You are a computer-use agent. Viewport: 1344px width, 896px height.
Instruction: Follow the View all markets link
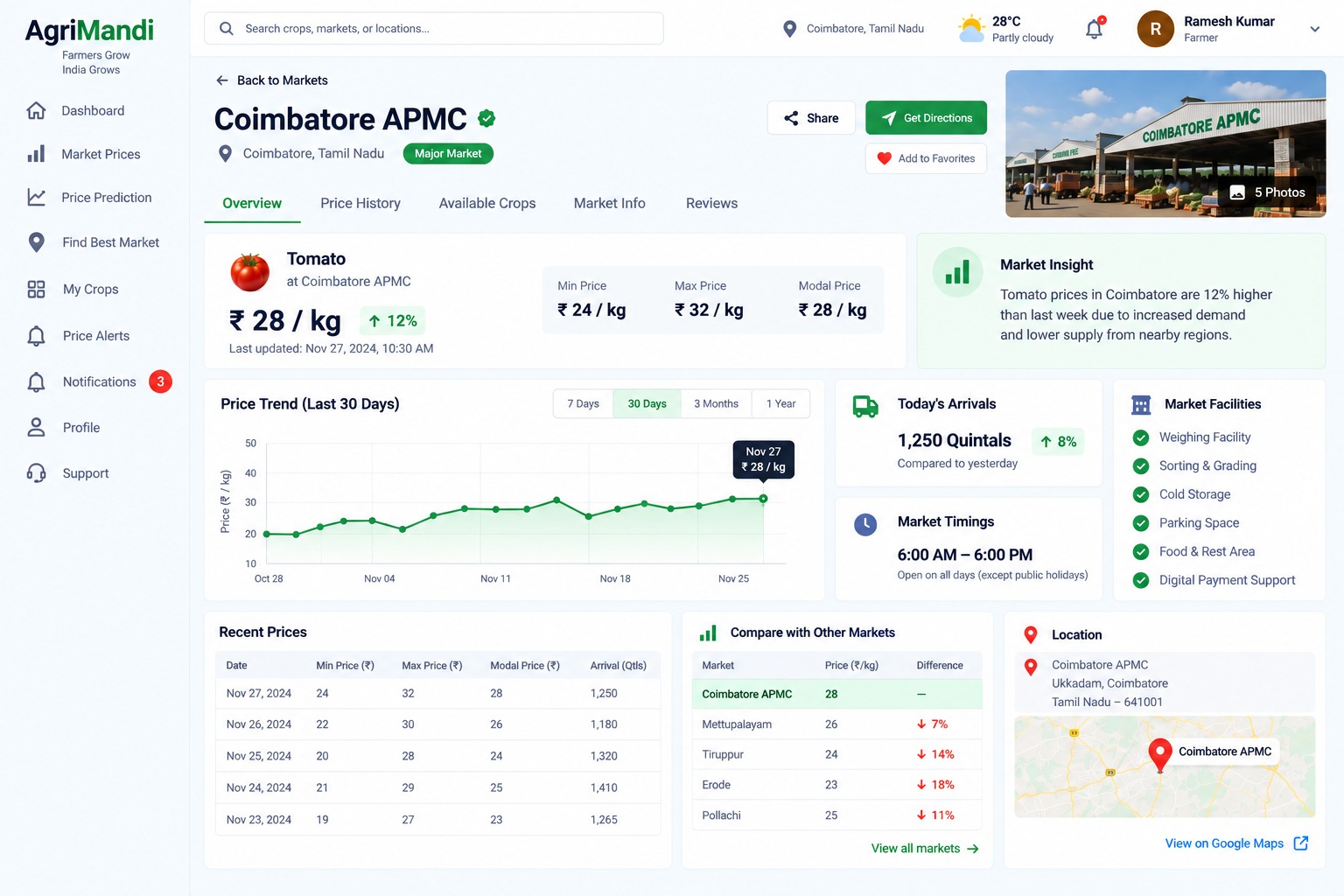925,849
